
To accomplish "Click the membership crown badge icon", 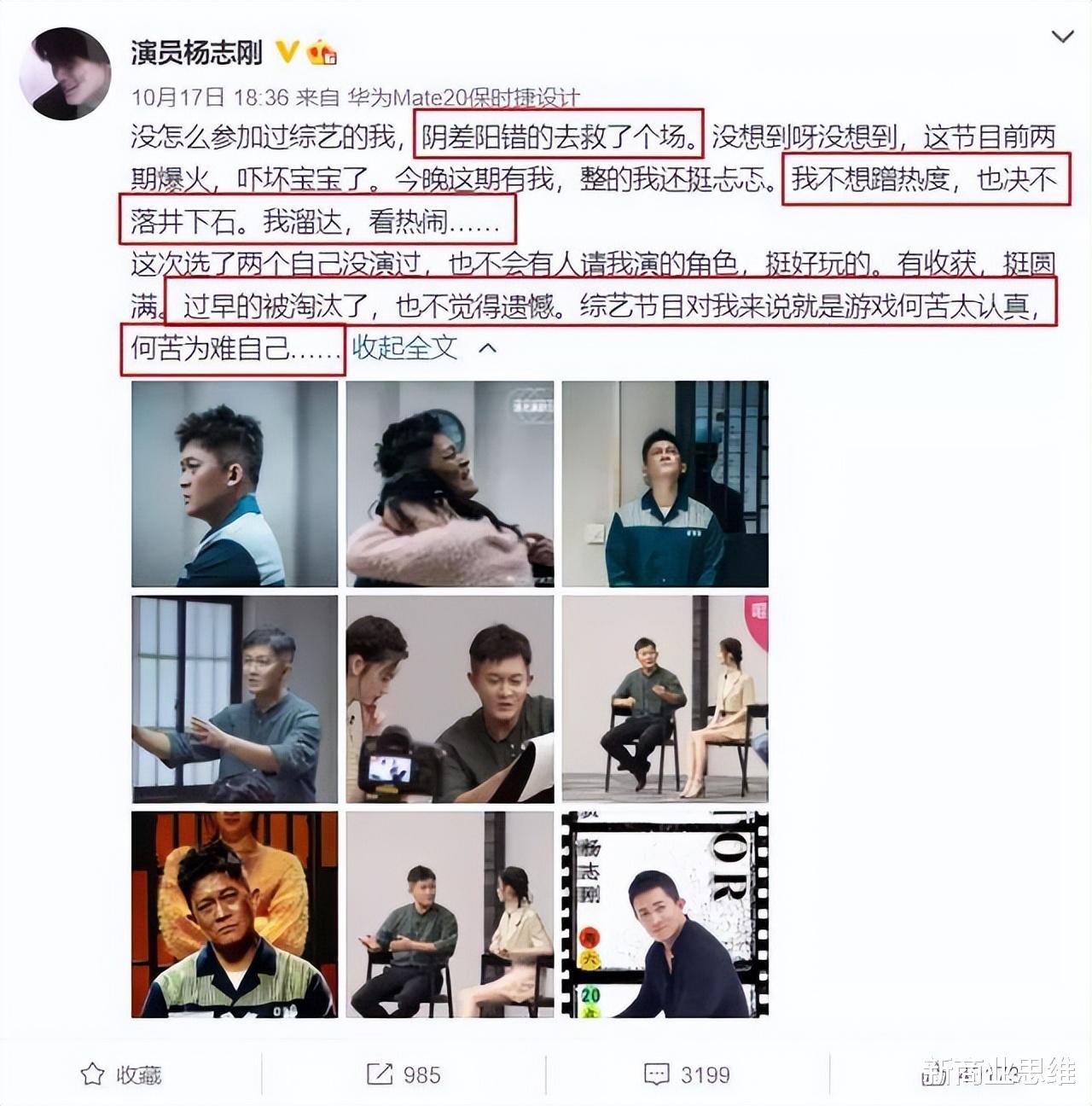I will point(322,53).
